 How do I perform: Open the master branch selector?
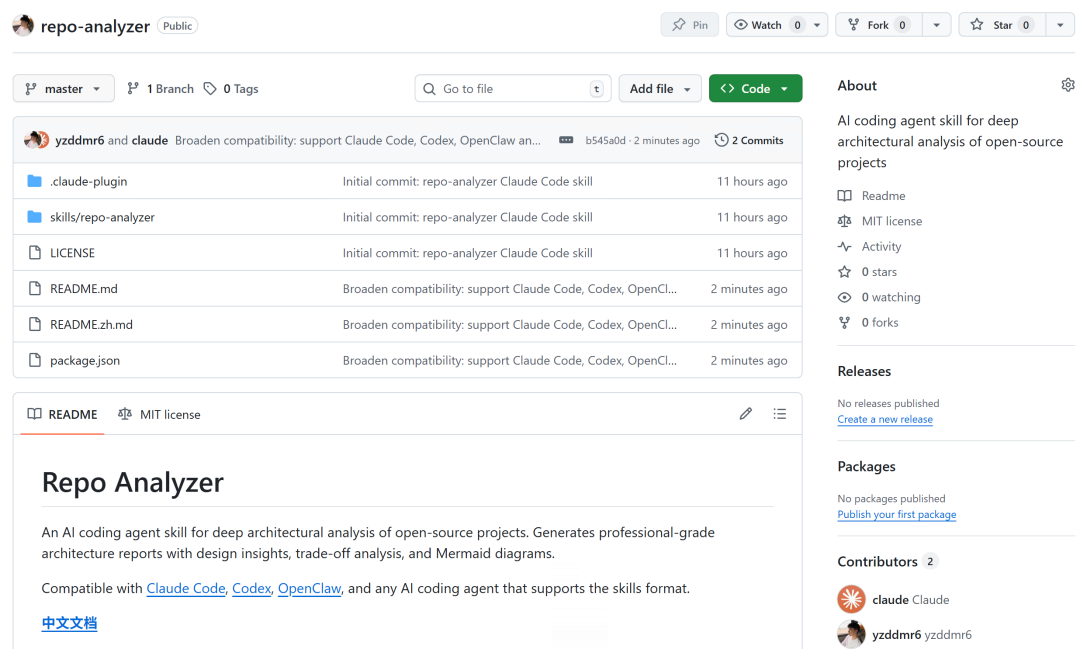coord(63,88)
